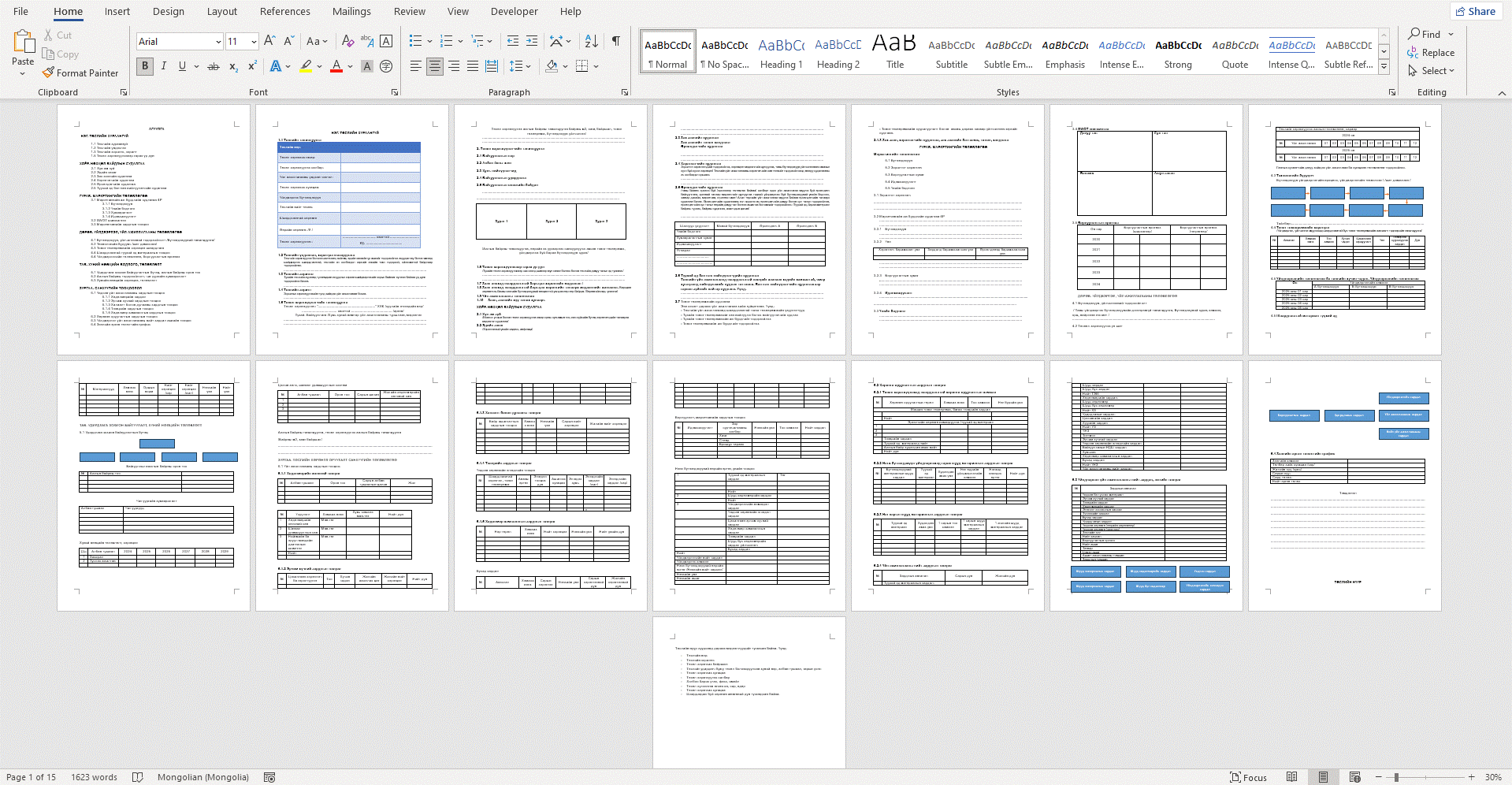Viewport: 1512px width, 785px height.
Task: Sort the selected text
Action: 592,41
